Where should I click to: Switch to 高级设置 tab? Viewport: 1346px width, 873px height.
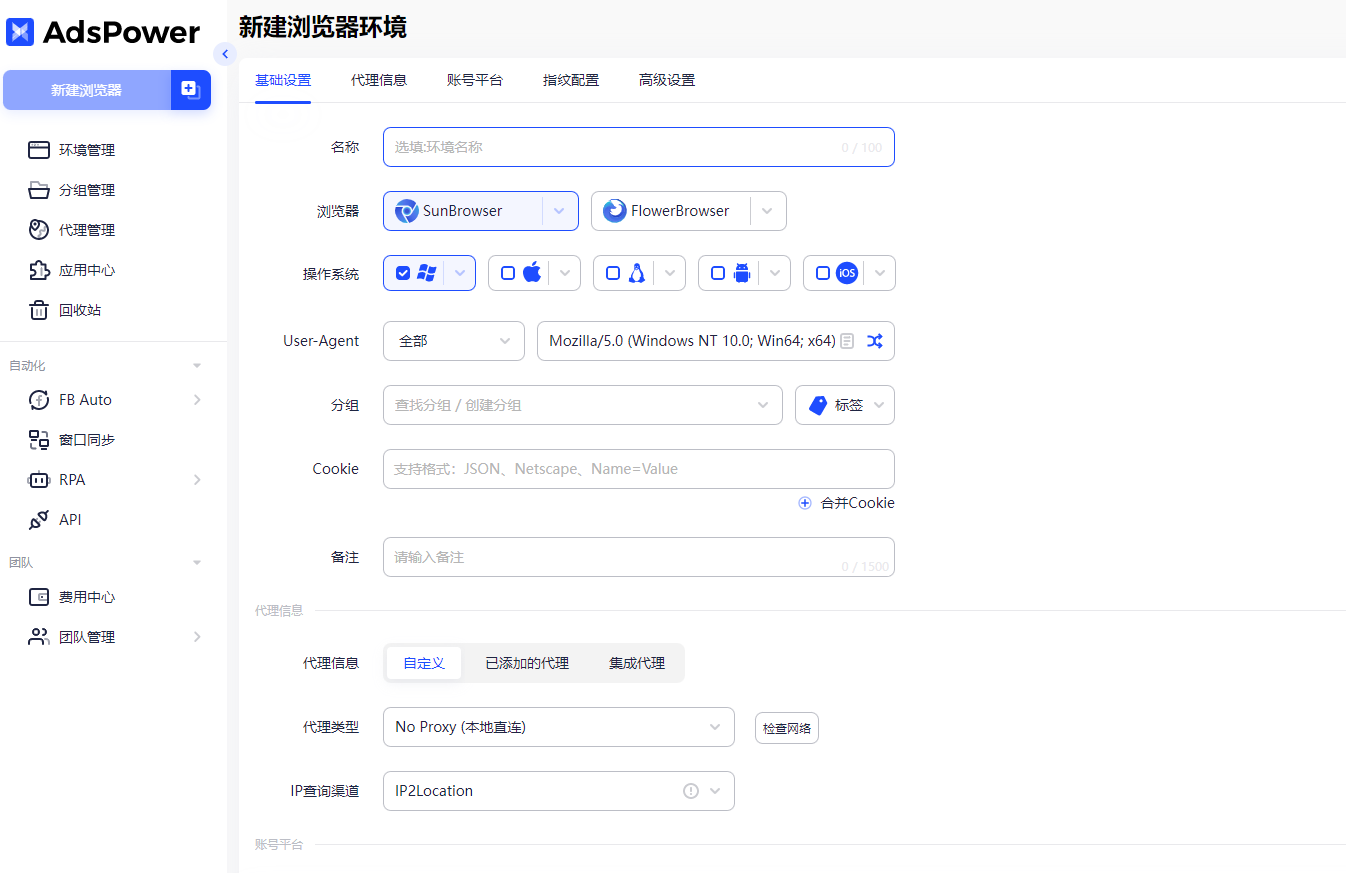[x=667, y=80]
